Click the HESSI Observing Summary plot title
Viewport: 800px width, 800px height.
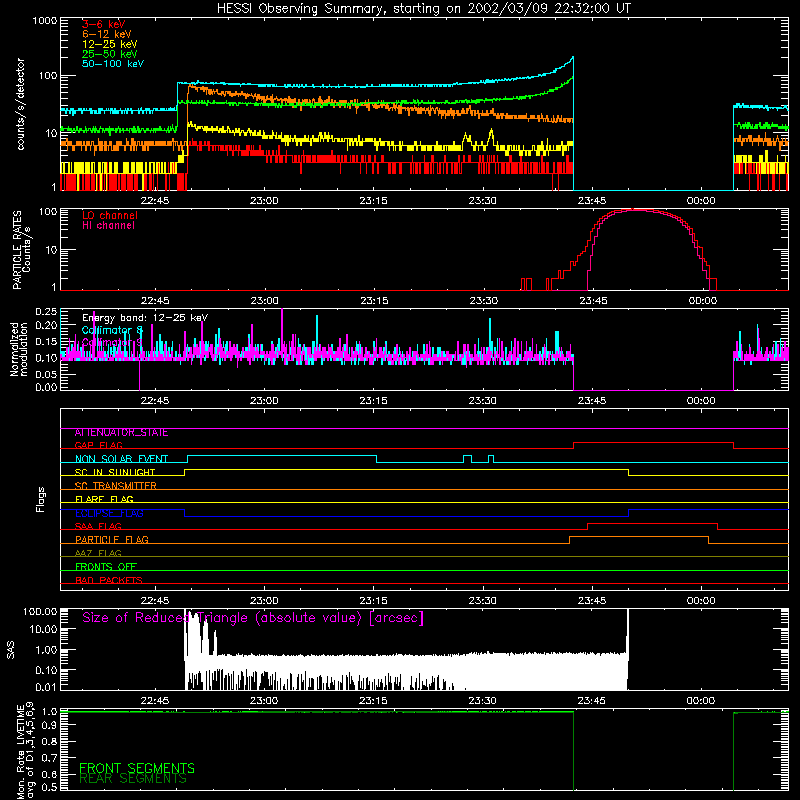pos(424,9)
